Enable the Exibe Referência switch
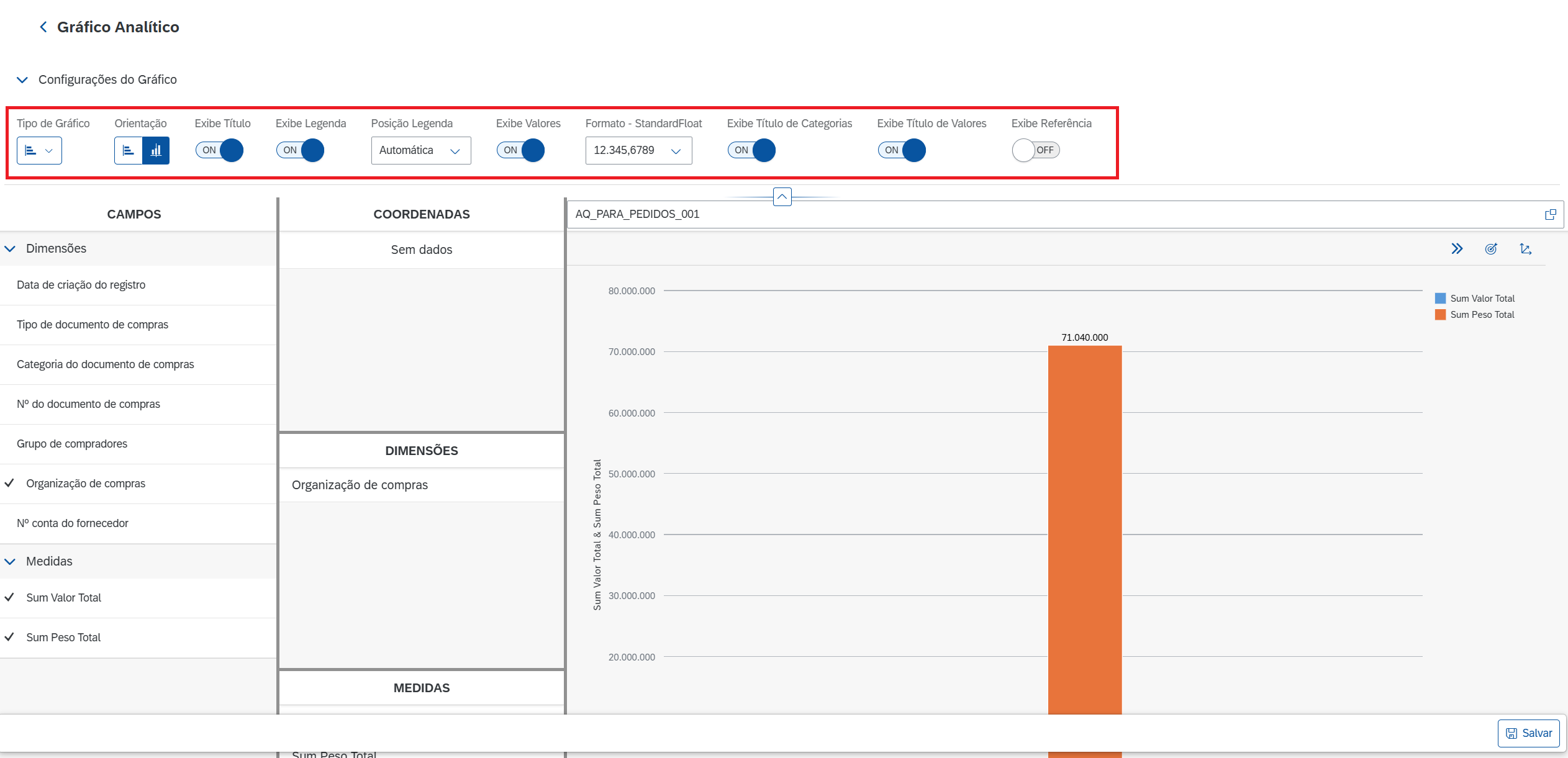1568x758 pixels. (1036, 150)
